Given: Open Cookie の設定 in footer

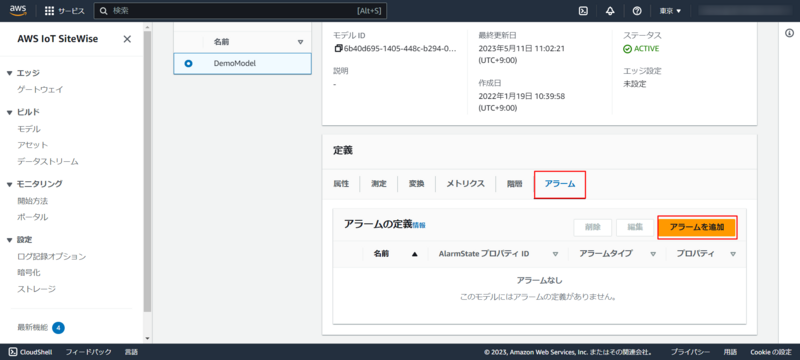Looking at the screenshot, I should [x=771, y=352].
